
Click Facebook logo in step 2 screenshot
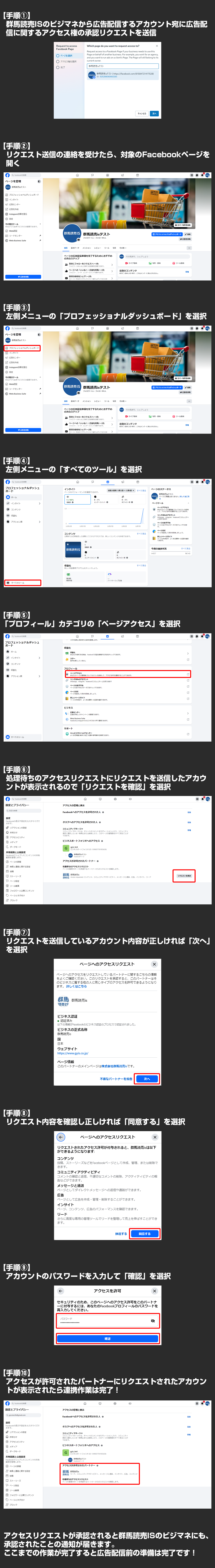pyautogui.click(x=7, y=175)
